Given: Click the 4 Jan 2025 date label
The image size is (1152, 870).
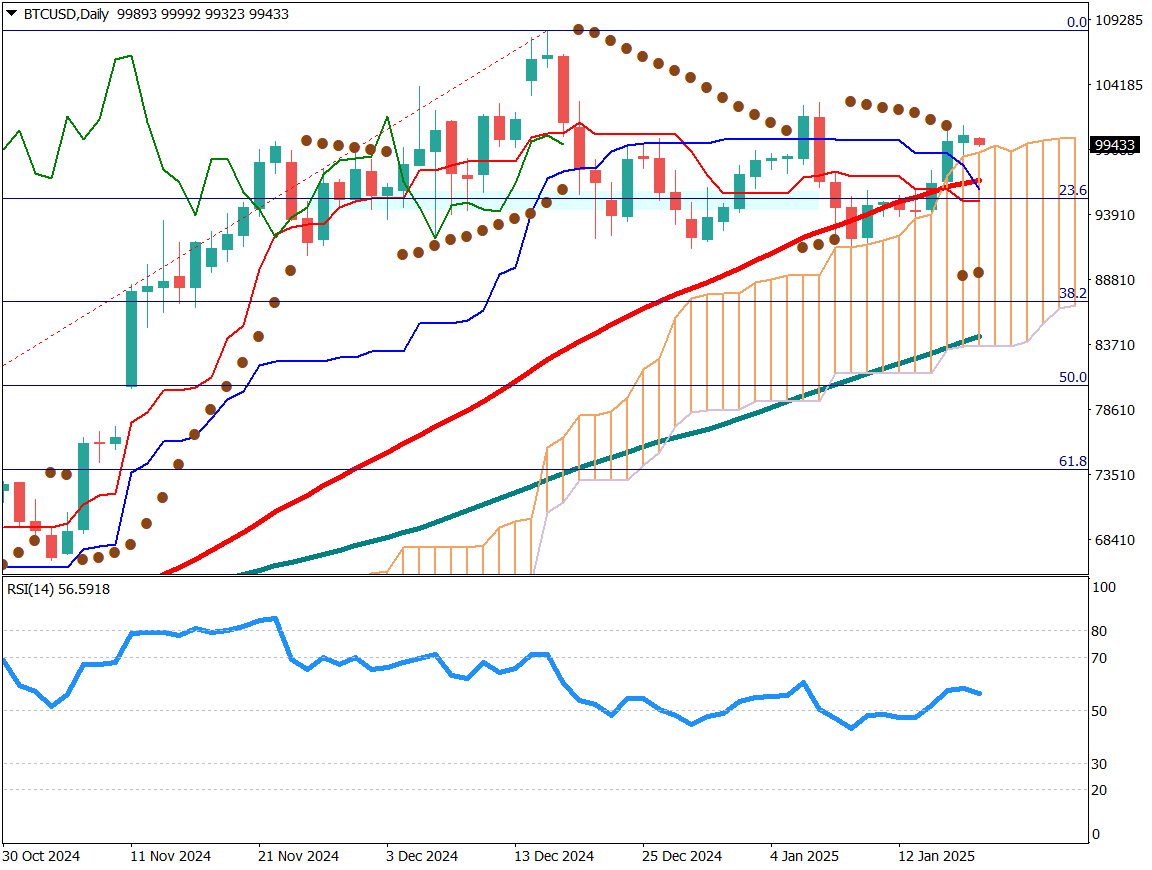Looking at the screenshot, I should 807,857.
